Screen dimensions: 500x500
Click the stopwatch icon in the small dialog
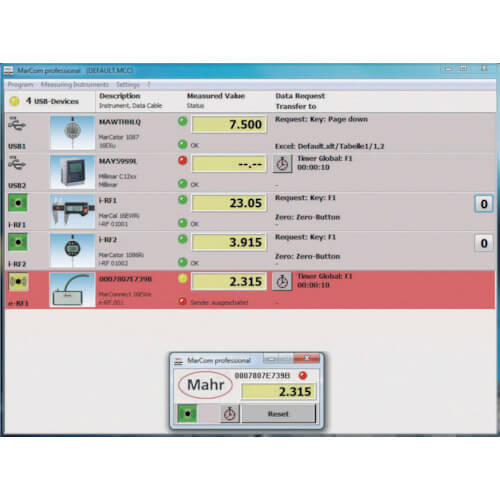pyautogui.click(x=230, y=414)
